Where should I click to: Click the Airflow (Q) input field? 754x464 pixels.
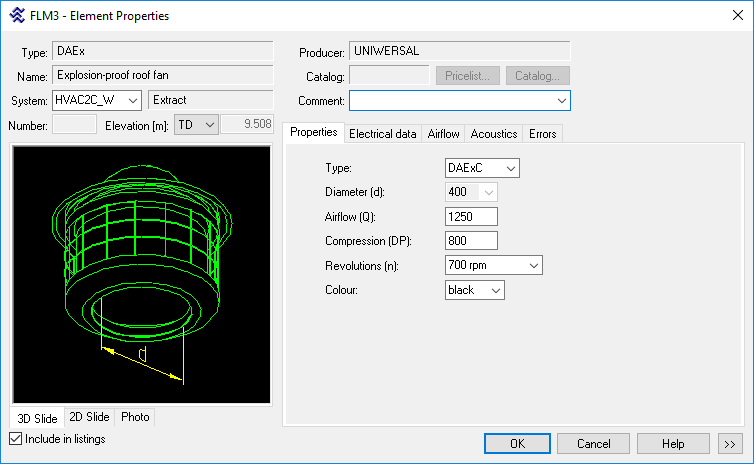pyautogui.click(x=471, y=216)
